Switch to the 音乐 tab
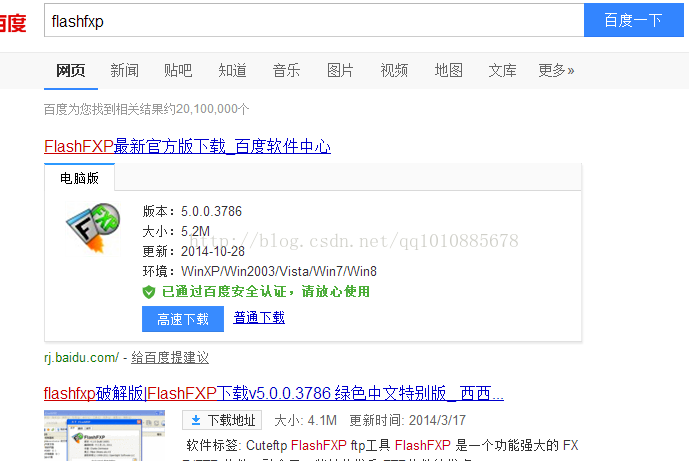689x461 pixels. 286,70
